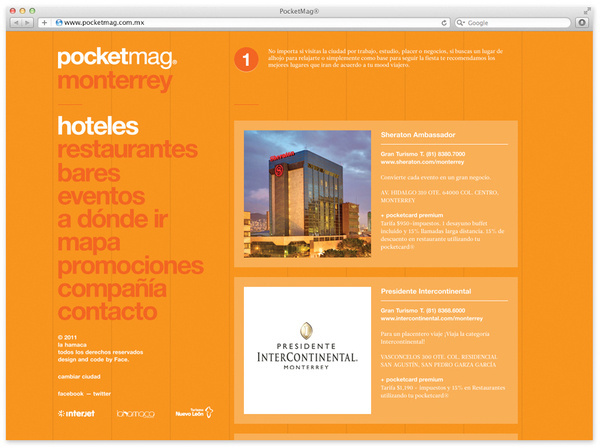Click the 'Para un placentero viaje' tagline
Viewport: 600px width, 448px height.
coord(435,338)
